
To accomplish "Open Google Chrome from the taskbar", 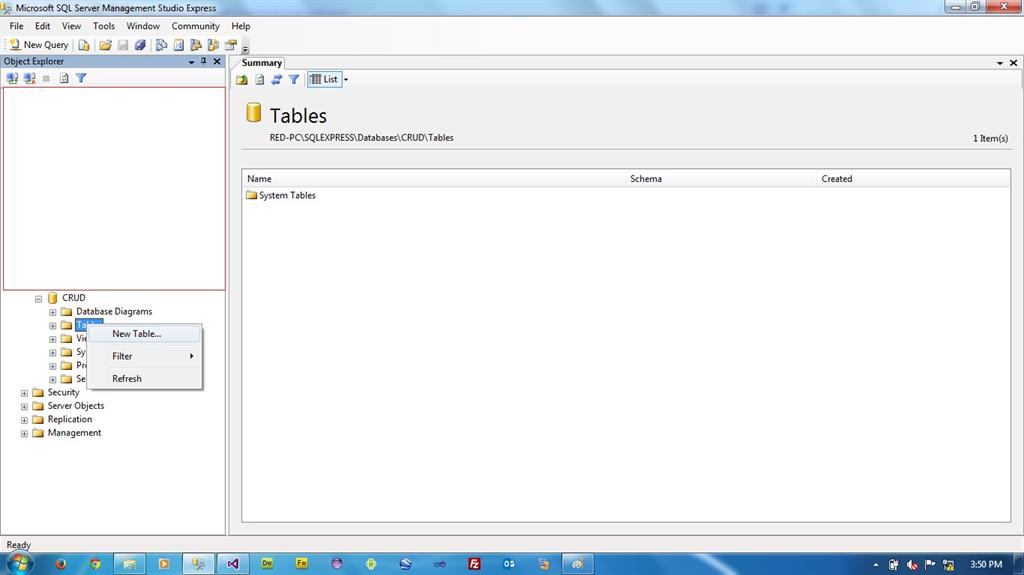I will pyautogui.click(x=95, y=564).
